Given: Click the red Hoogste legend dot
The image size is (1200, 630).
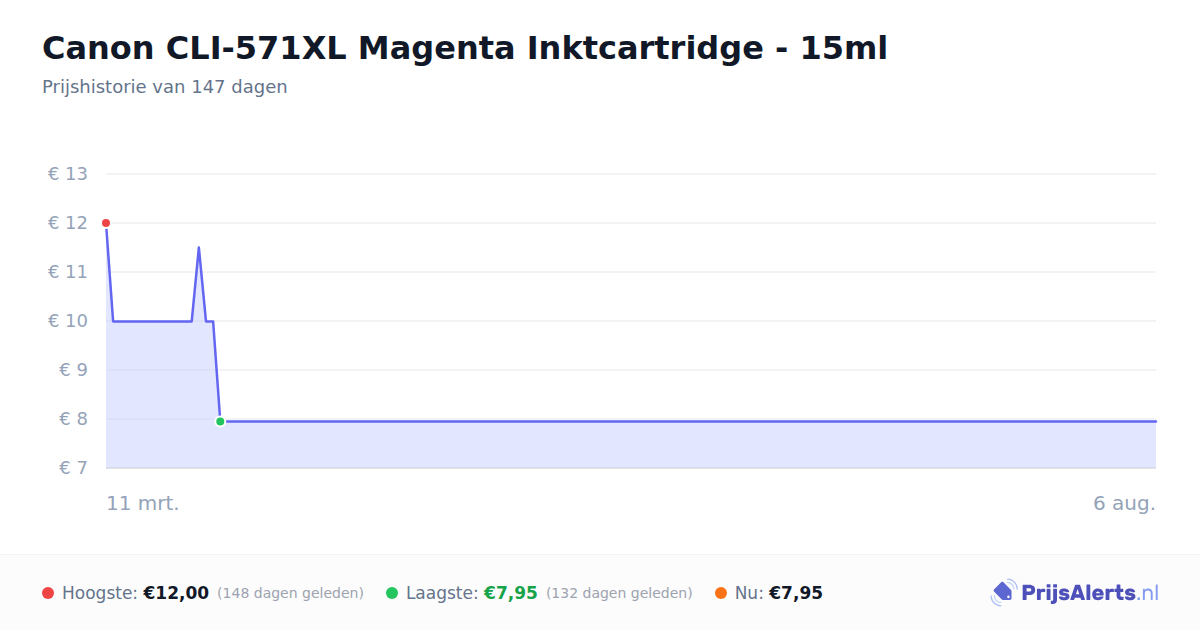Looking at the screenshot, I should point(48,593).
